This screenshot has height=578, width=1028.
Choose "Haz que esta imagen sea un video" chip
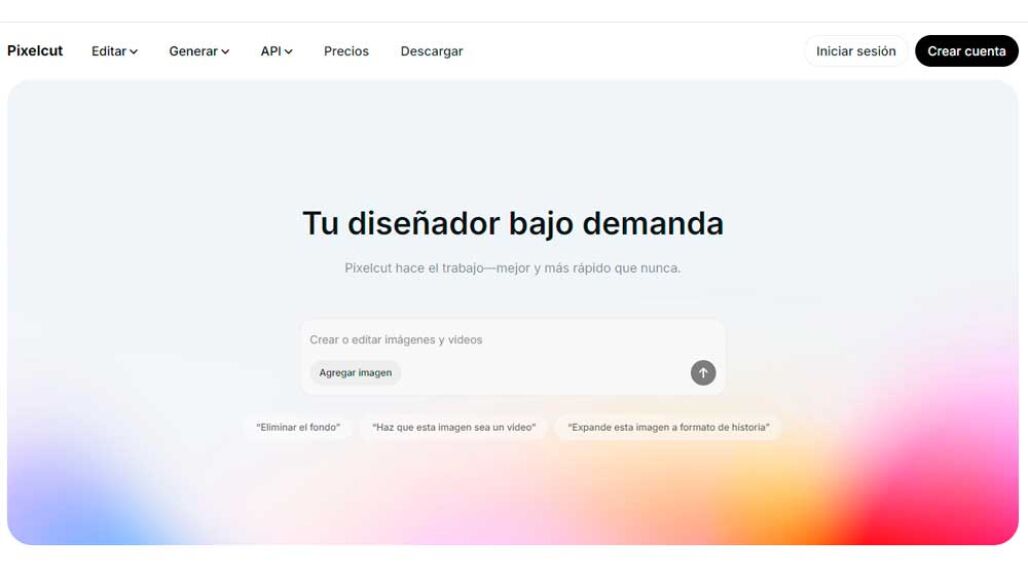point(453,427)
